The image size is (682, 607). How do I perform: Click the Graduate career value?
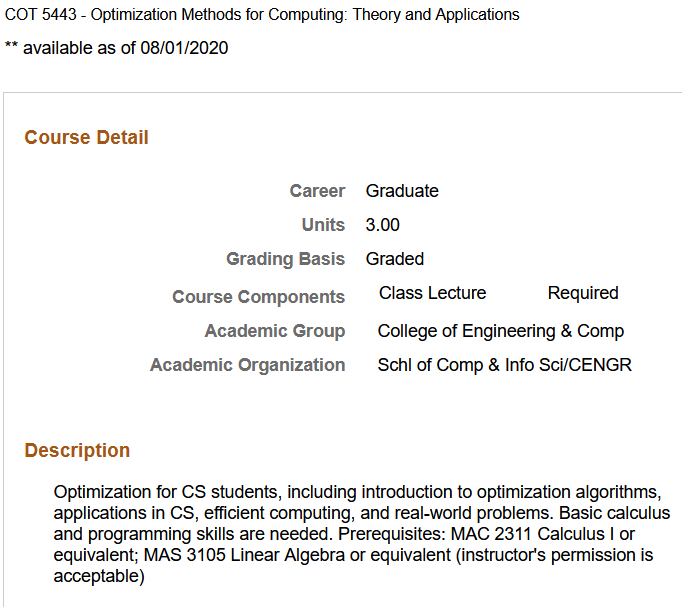coord(402,191)
